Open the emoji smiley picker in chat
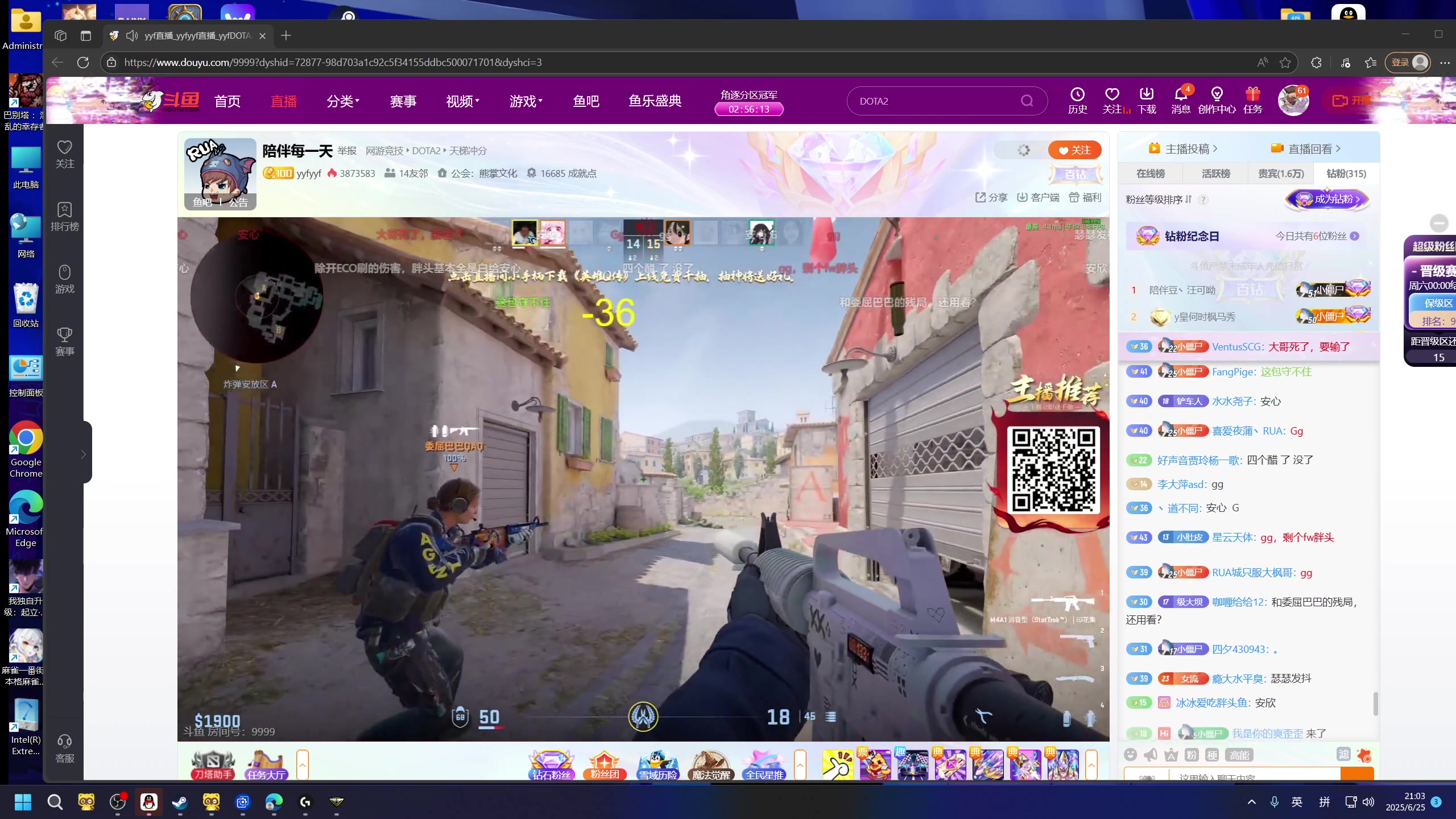The image size is (1456, 819). pos(1131,754)
